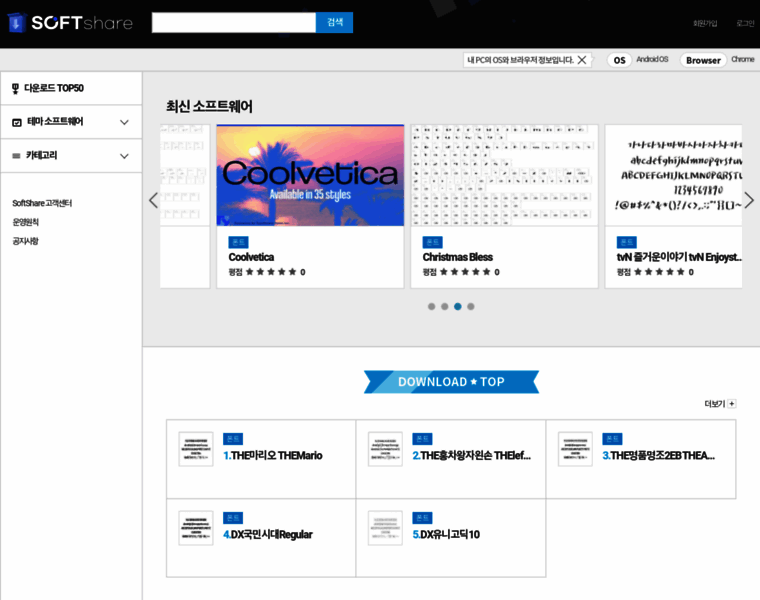Open the tvN 즐거운이야기 font preview thumbnail
The image size is (760, 600).
(674, 175)
